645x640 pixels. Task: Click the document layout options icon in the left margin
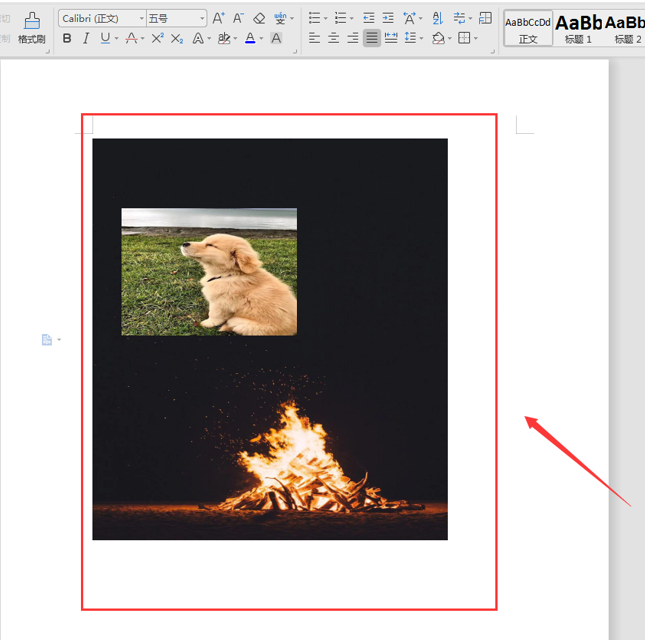pos(47,340)
